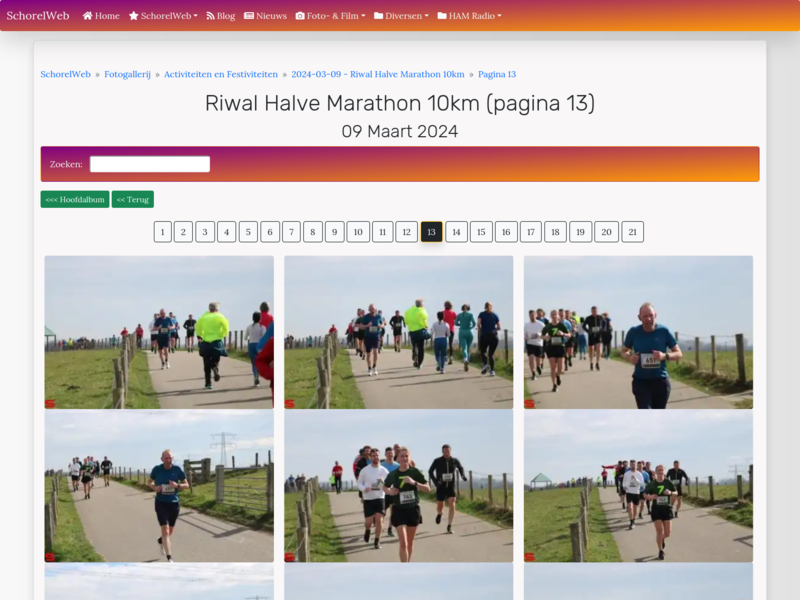Click the camera icon for Foto- & Film
Viewport: 800px width, 600px height.
tap(300, 16)
